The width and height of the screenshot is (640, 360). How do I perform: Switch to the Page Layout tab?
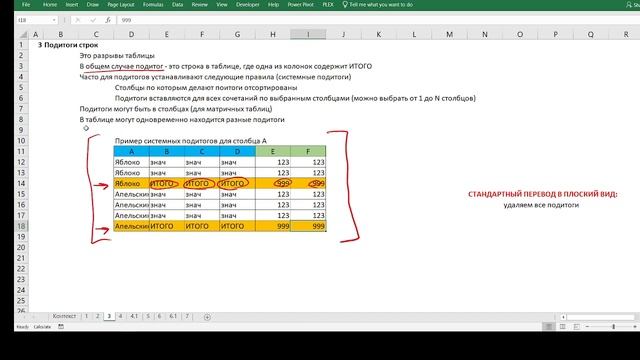click(x=121, y=4)
